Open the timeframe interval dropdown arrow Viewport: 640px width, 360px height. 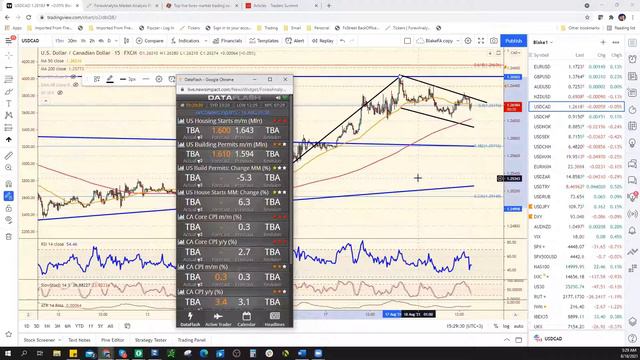116,41
